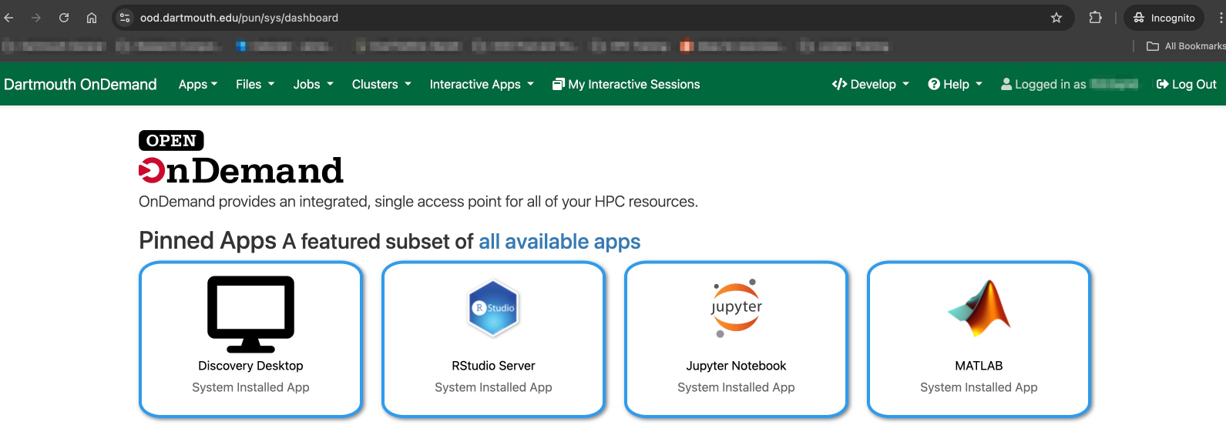Open the all available apps link
Screen dimensions: 1226x431
[559, 241]
